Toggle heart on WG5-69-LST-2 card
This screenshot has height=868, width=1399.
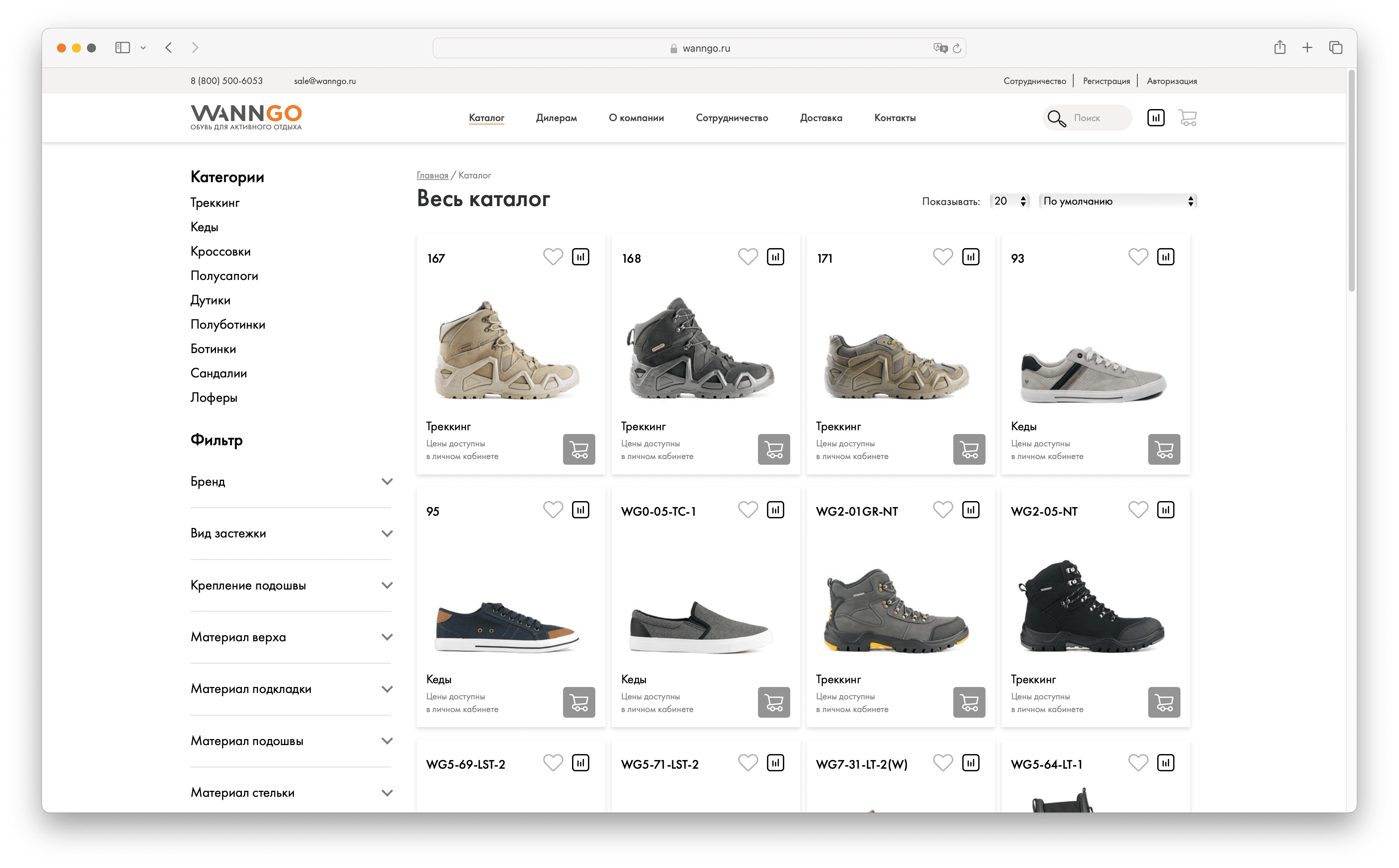pyautogui.click(x=553, y=763)
